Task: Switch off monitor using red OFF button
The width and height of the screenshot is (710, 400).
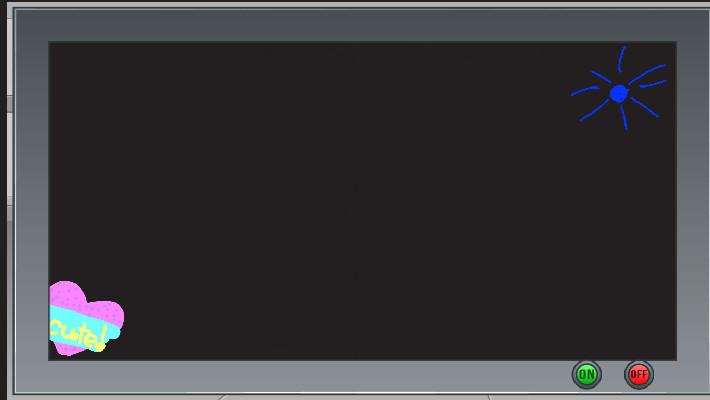Action: point(639,375)
